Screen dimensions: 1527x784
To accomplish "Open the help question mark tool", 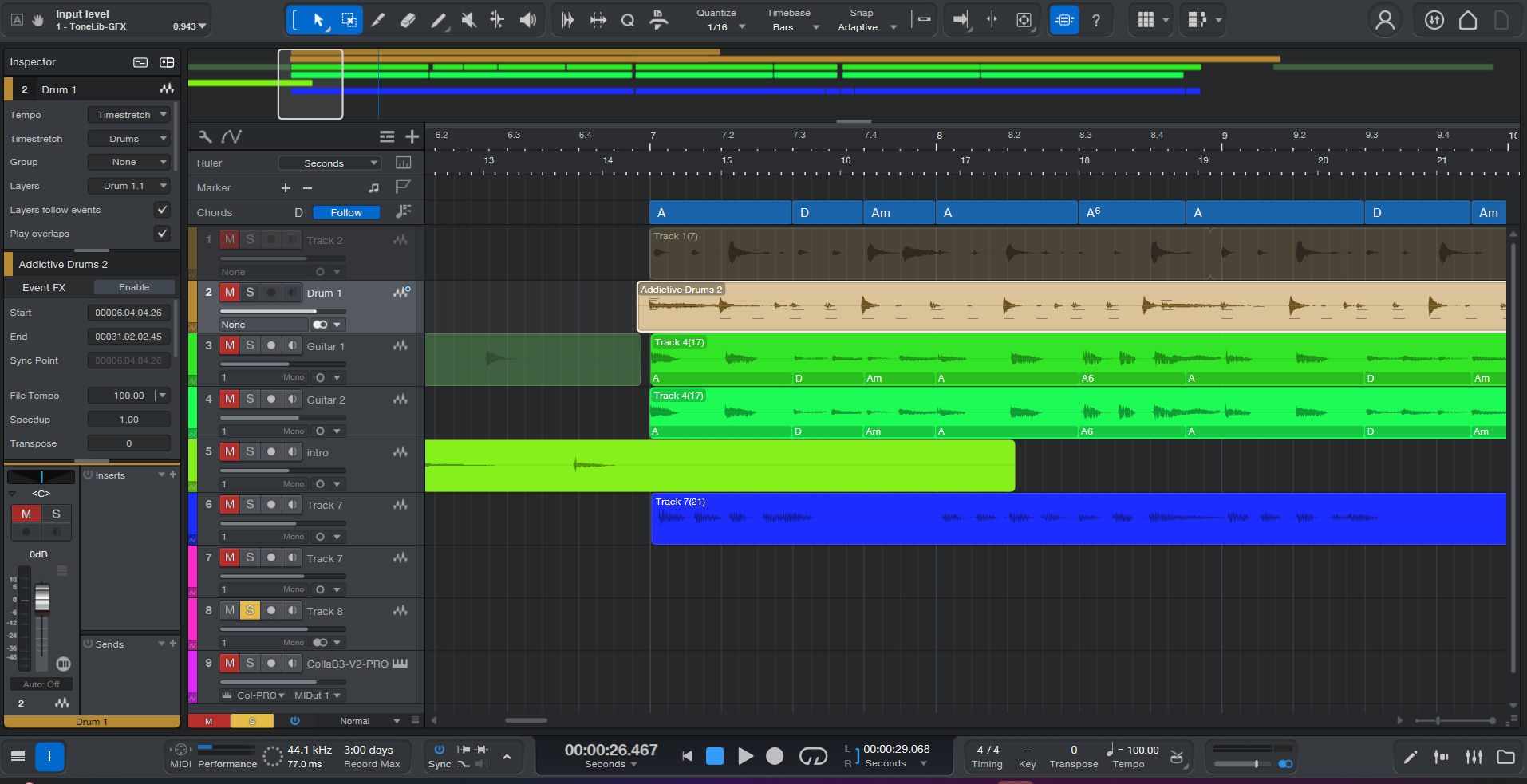I will point(1096,20).
